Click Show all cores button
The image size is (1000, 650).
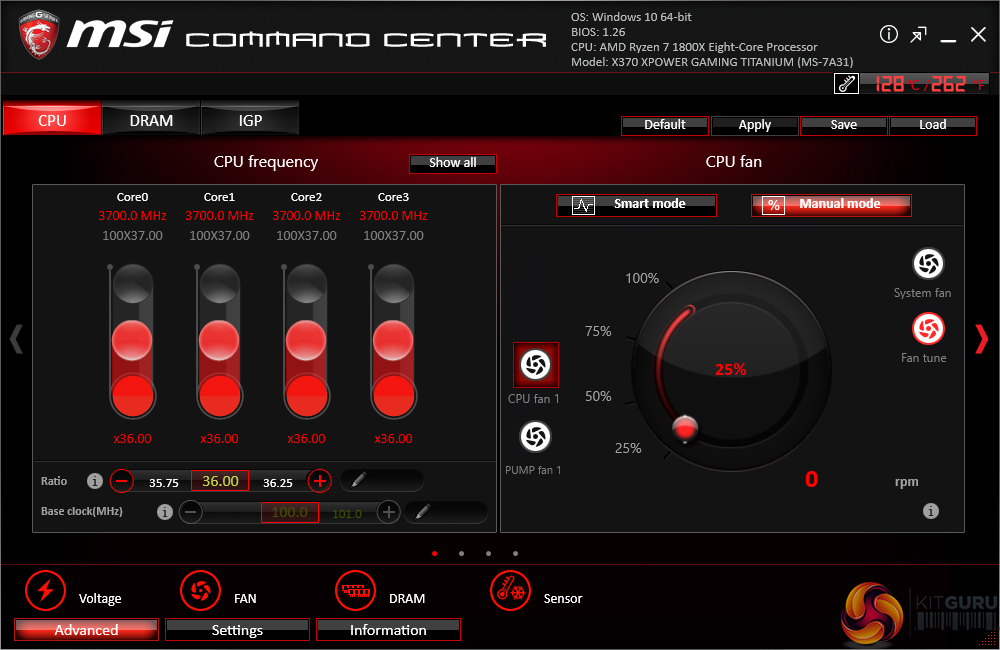(x=453, y=163)
